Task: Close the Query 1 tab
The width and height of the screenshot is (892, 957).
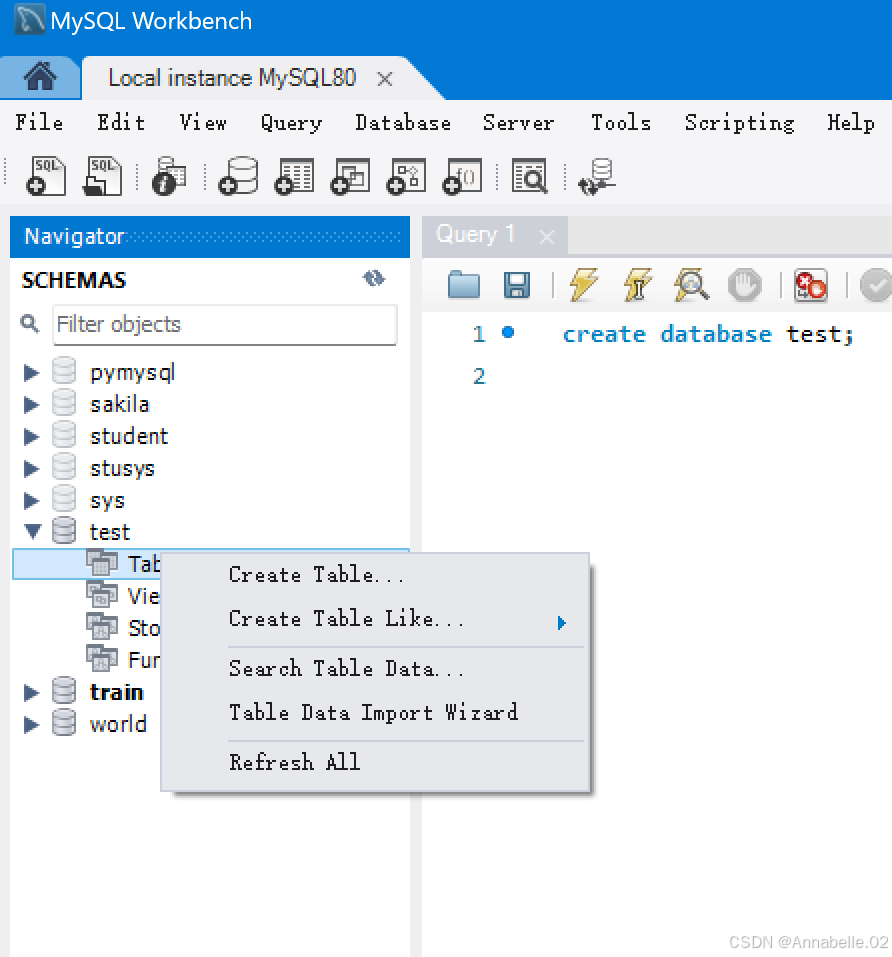Action: point(547,237)
